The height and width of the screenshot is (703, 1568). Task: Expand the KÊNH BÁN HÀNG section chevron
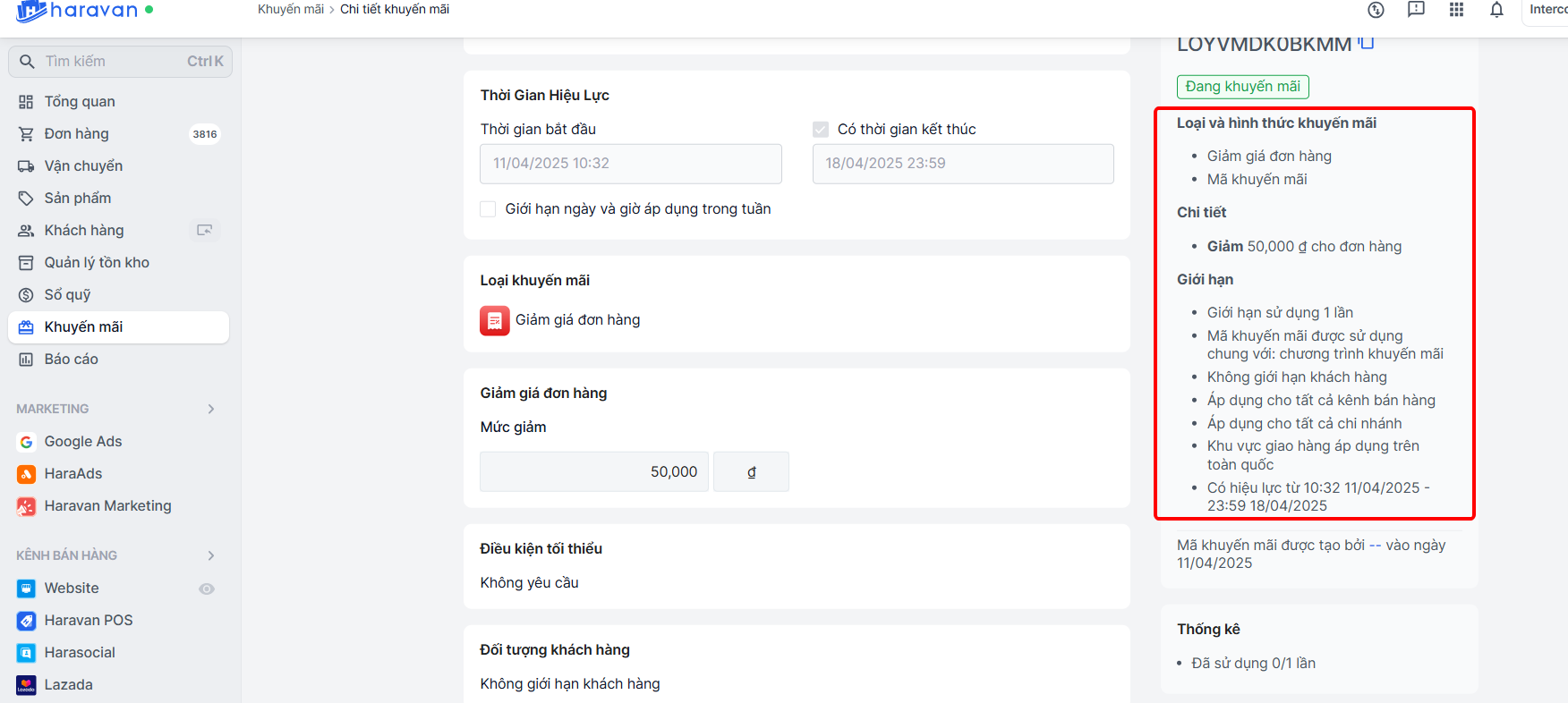click(211, 555)
